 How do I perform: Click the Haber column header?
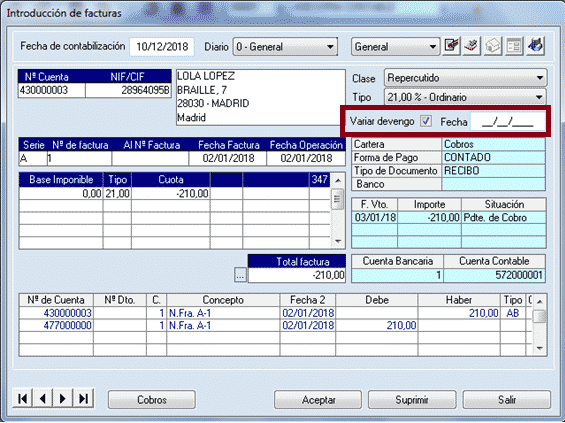(x=459, y=300)
